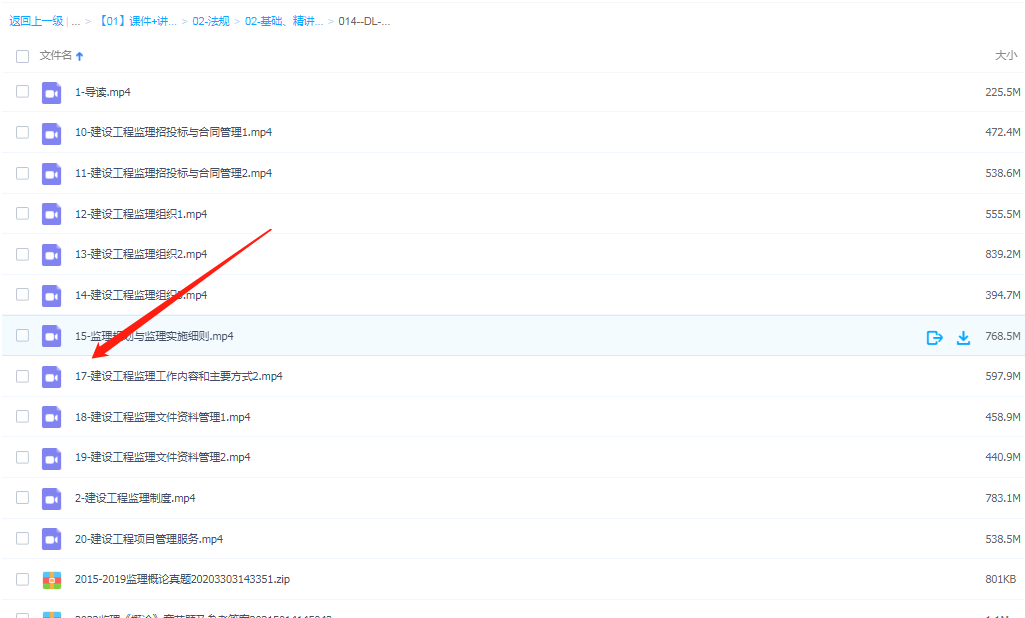This screenshot has height=618, width=1025.
Task: Click the video icon for 17-建设工程监理工作内容和主要方式2.mp4
Action: 52,377
